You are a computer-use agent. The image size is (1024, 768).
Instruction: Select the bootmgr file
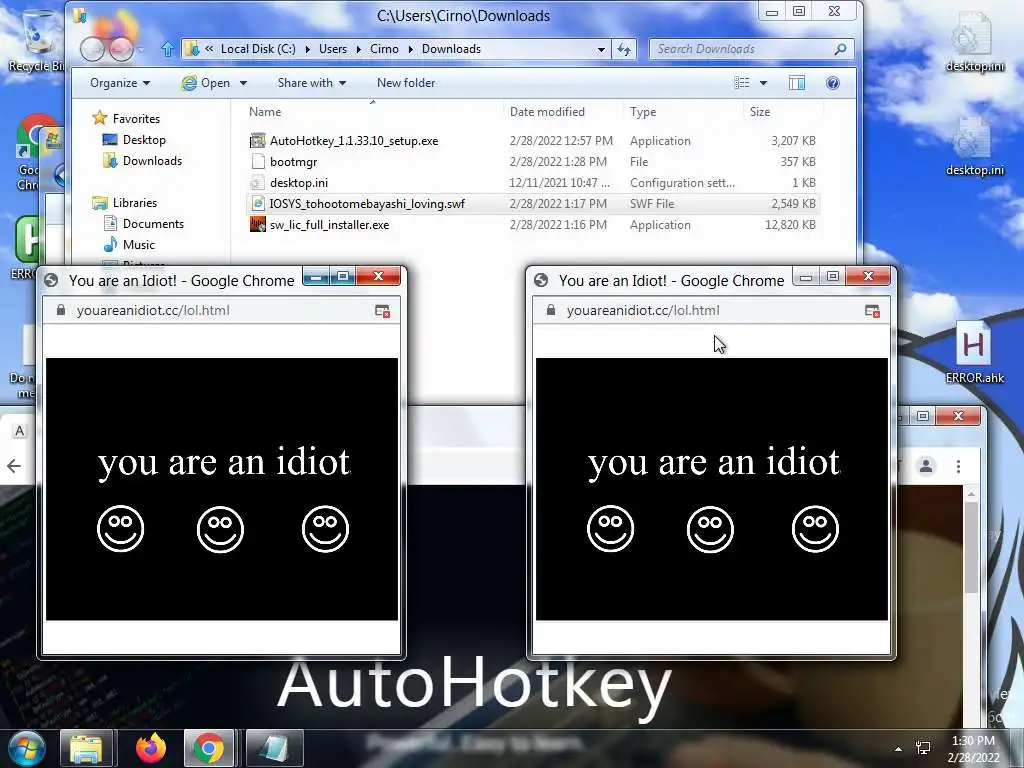pos(532,161)
